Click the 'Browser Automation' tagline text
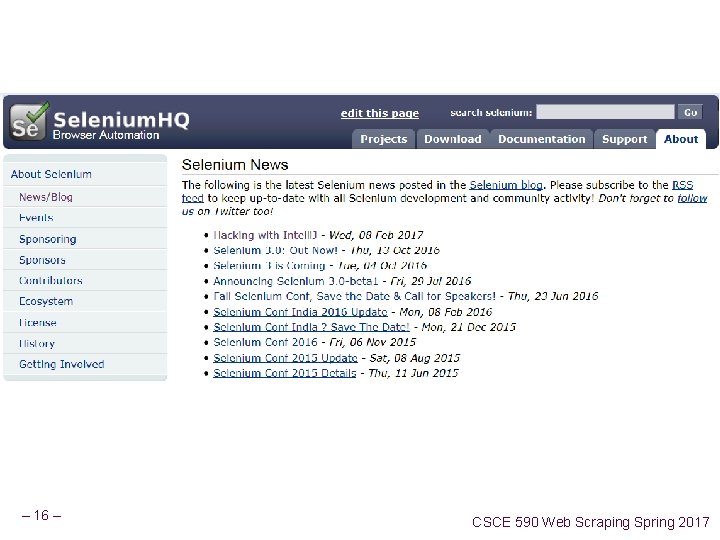 pyautogui.click(x=106, y=135)
